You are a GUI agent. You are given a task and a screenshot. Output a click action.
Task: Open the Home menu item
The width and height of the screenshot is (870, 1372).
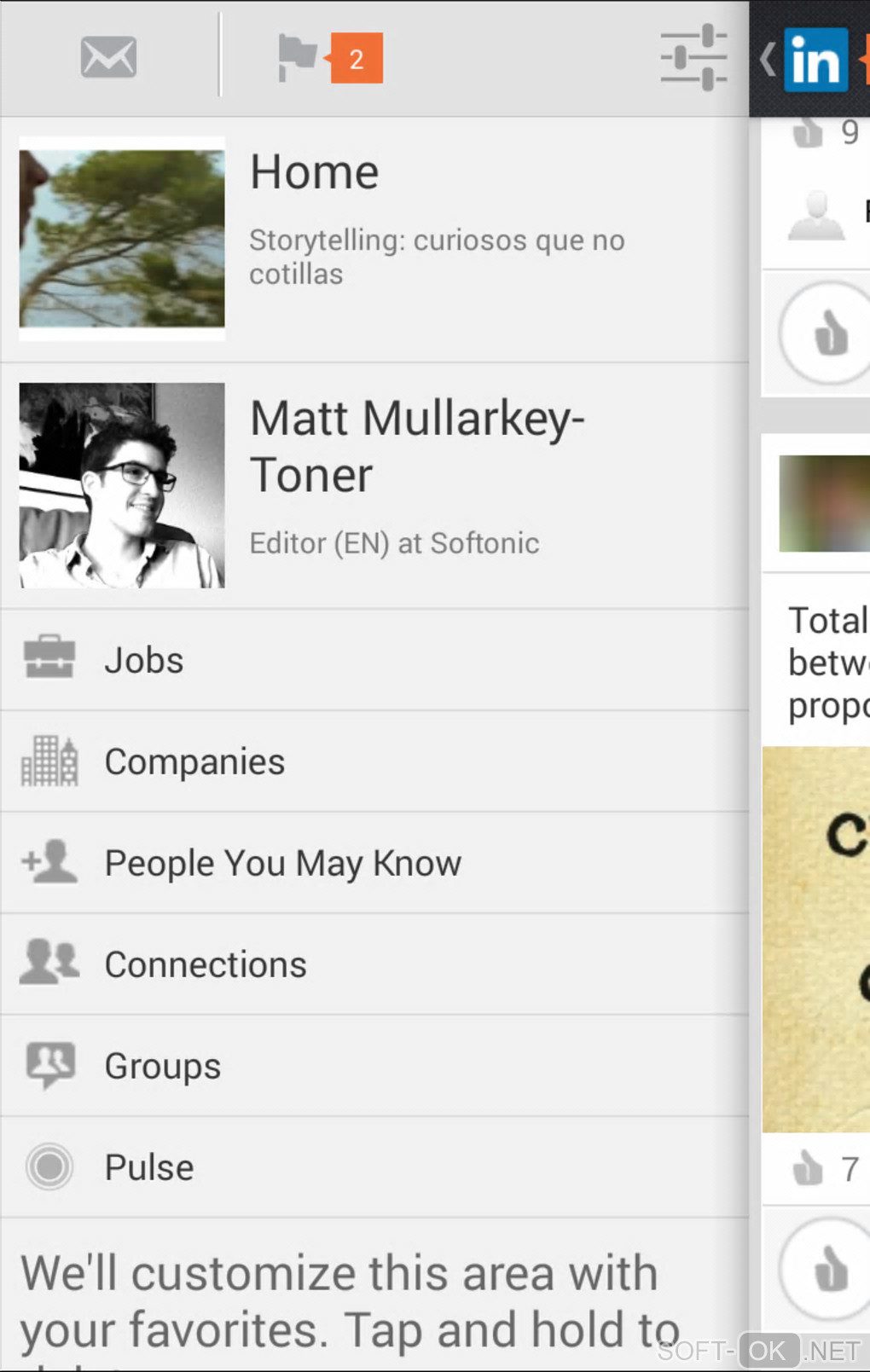[314, 173]
